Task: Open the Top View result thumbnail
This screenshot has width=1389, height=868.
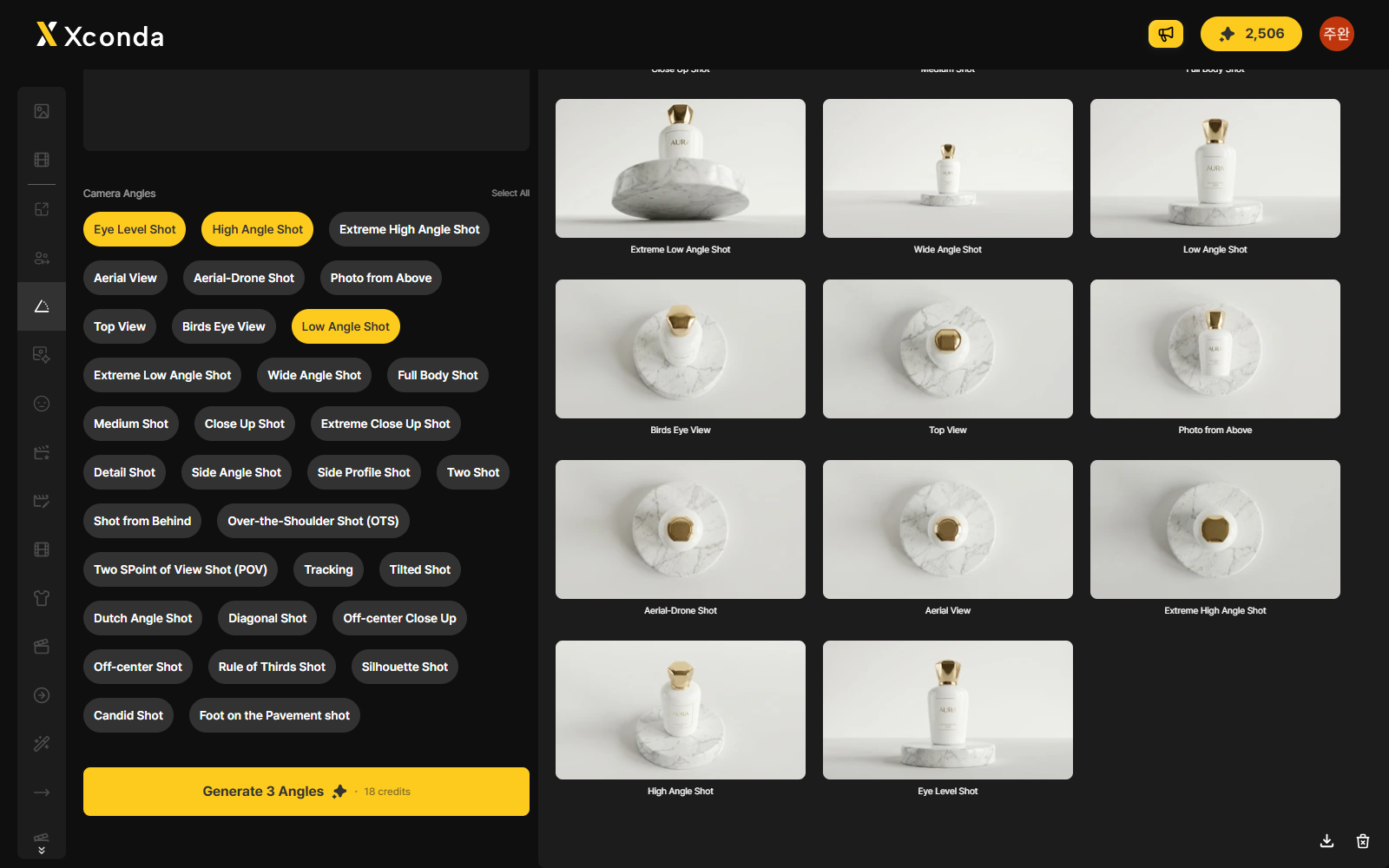Action: coord(948,349)
